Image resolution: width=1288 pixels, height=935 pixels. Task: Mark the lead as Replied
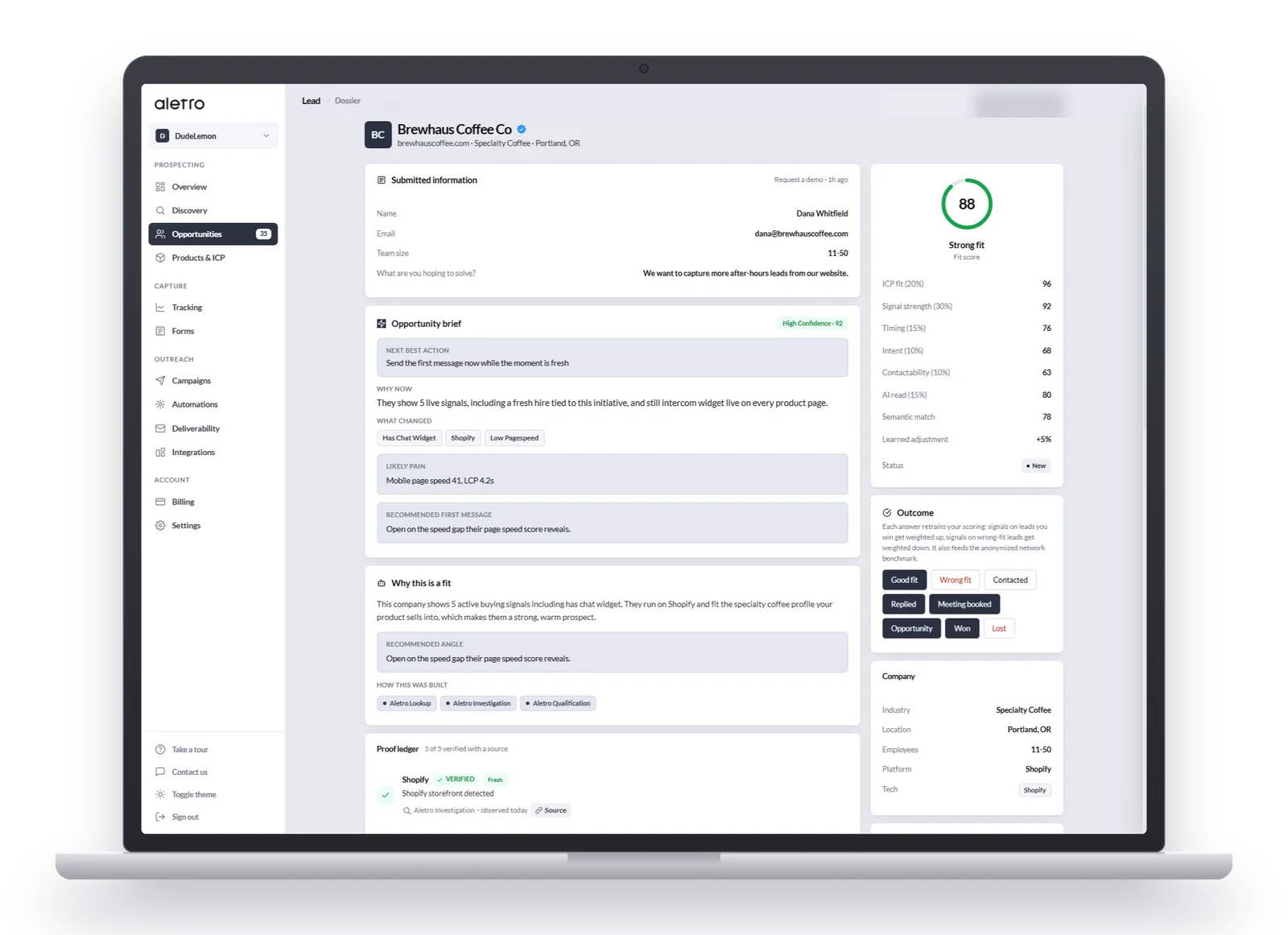pos(903,604)
